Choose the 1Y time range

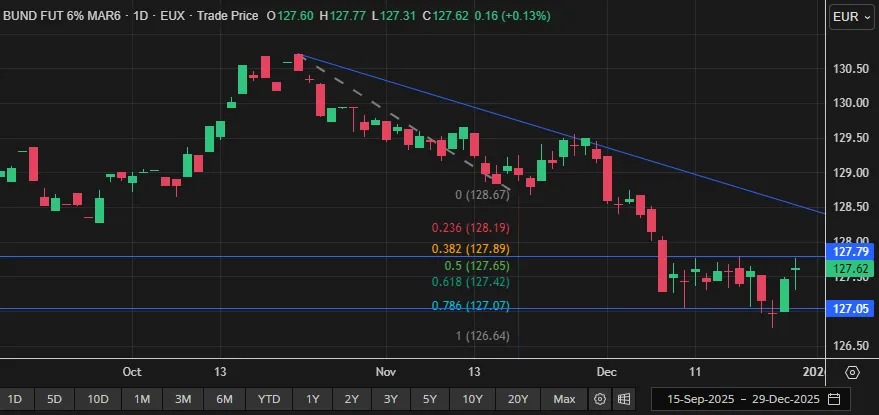313,399
